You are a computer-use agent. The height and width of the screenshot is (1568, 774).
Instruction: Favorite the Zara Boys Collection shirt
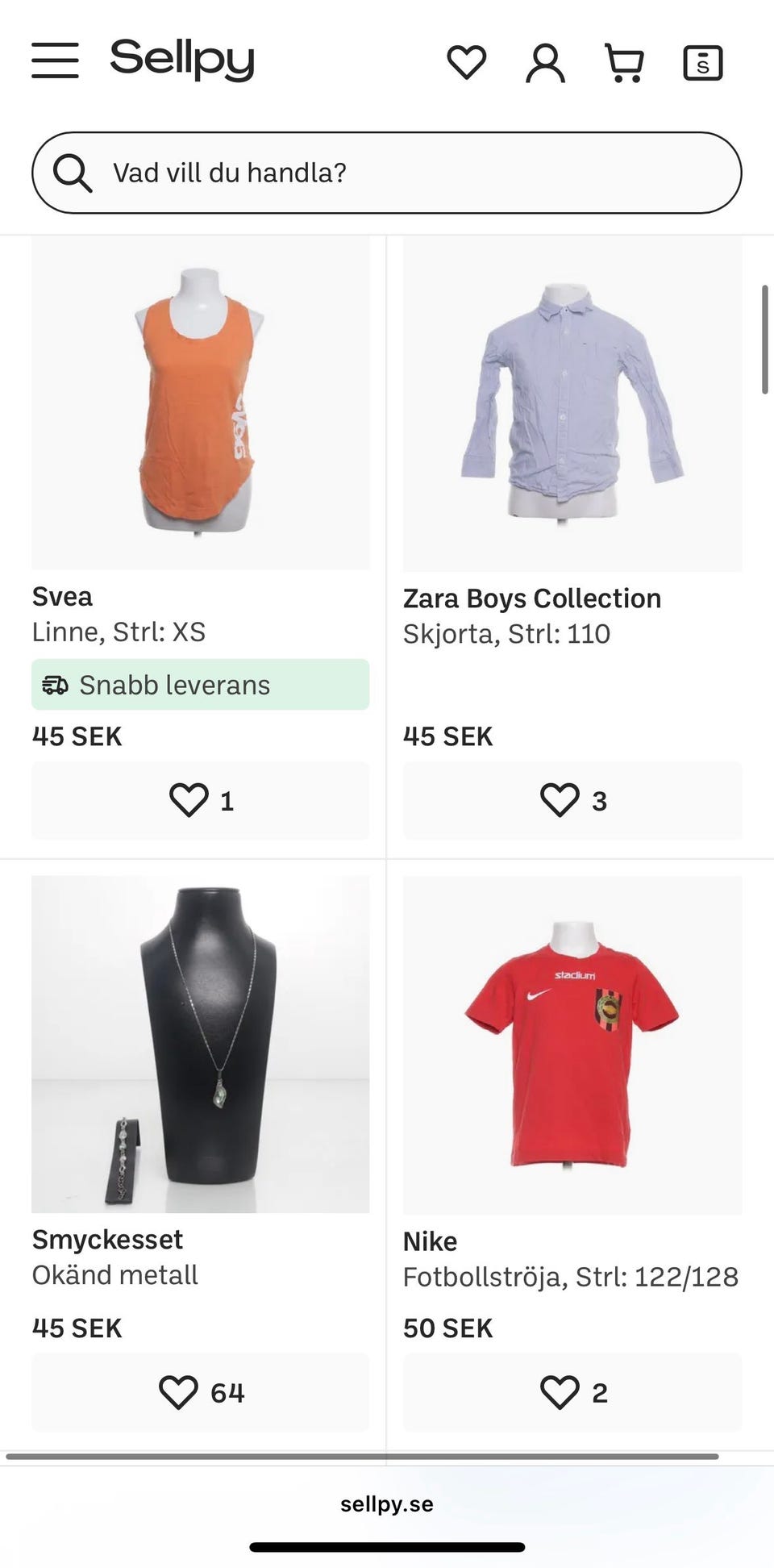click(572, 800)
